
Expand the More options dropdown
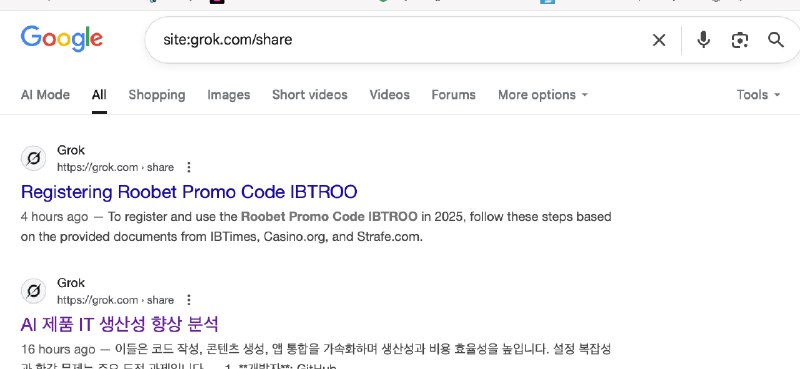point(542,95)
